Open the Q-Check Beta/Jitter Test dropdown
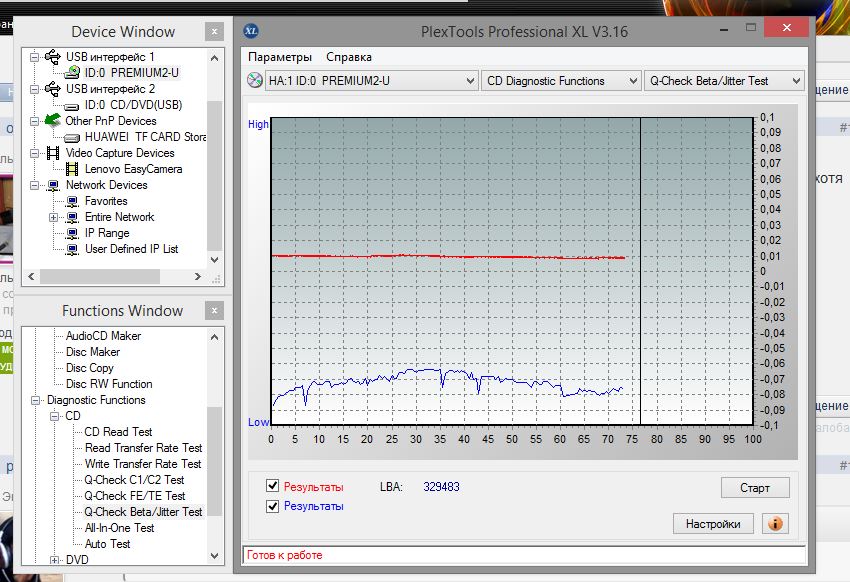This screenshot has height=582, width=850. pos(724,81)
